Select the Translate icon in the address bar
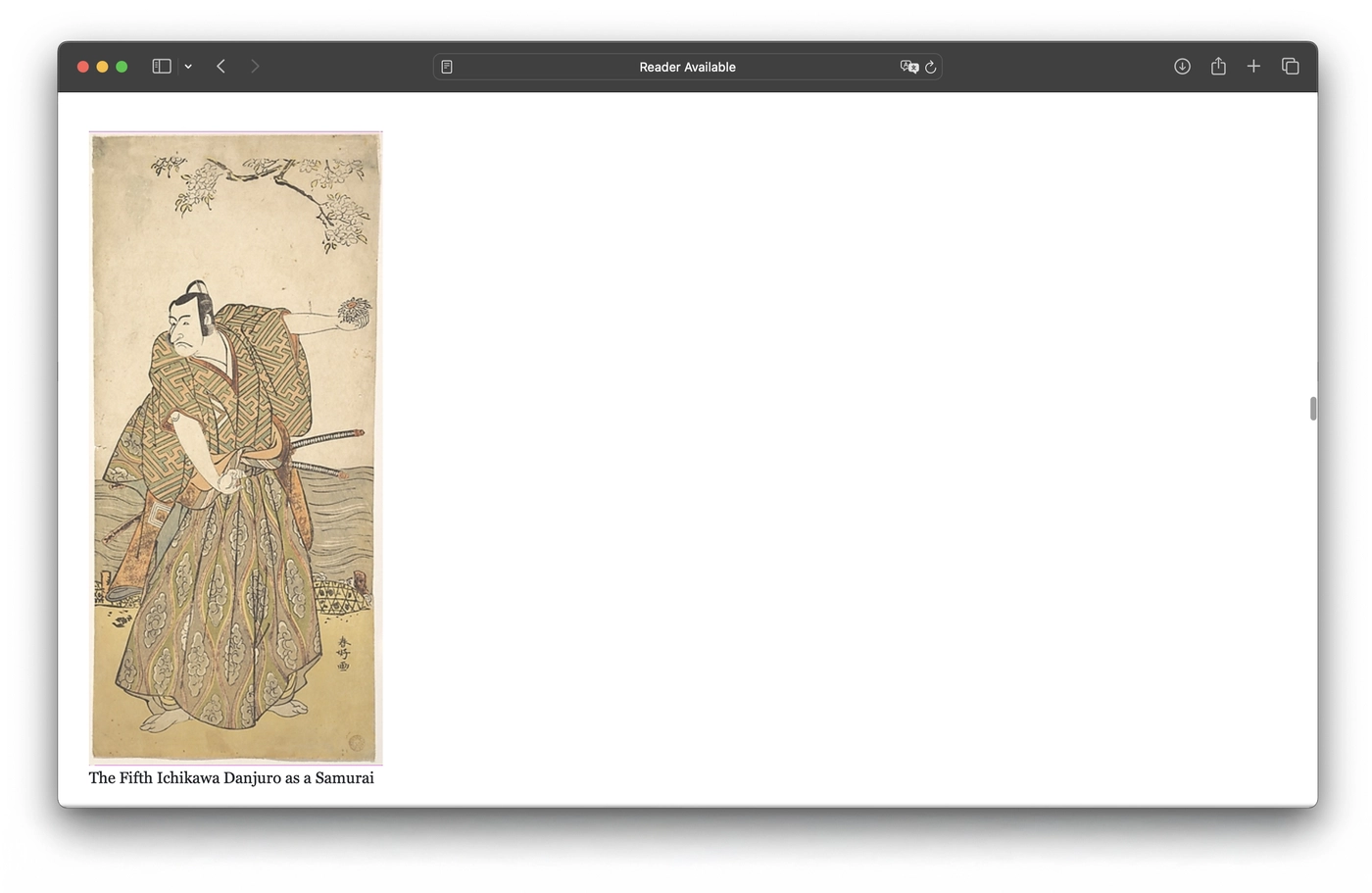 [909, 66]
